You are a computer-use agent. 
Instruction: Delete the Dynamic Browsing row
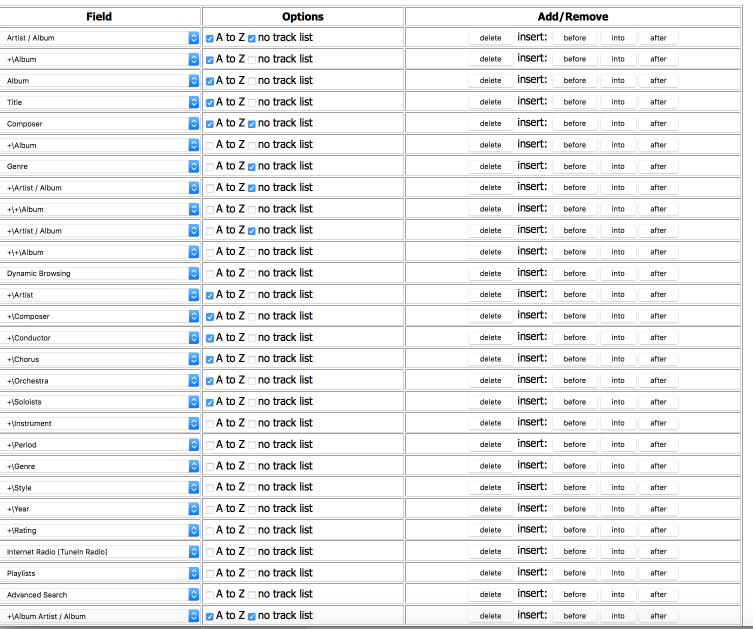(x=490, y=273)
